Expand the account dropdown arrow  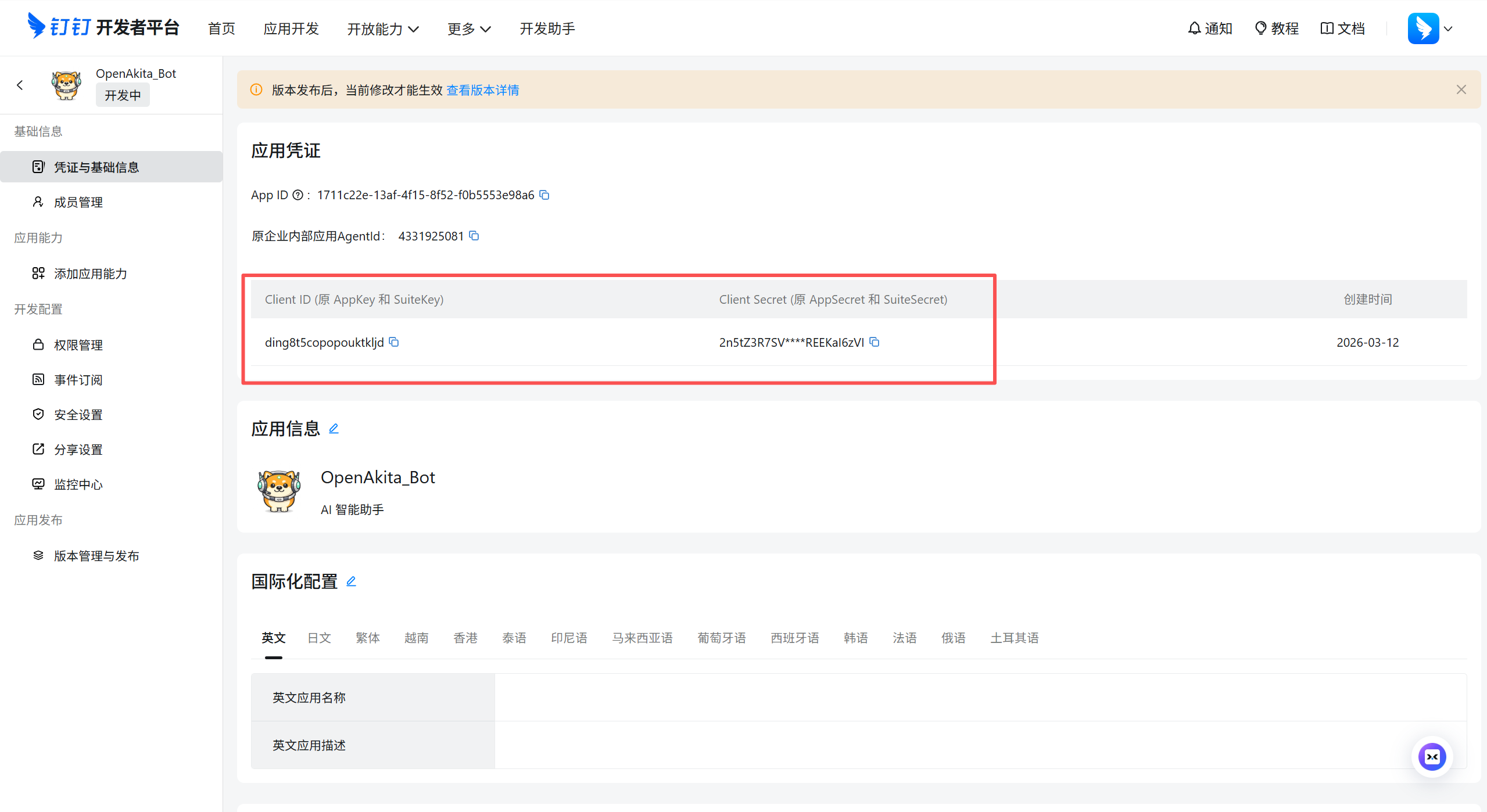click(1448, 28)
